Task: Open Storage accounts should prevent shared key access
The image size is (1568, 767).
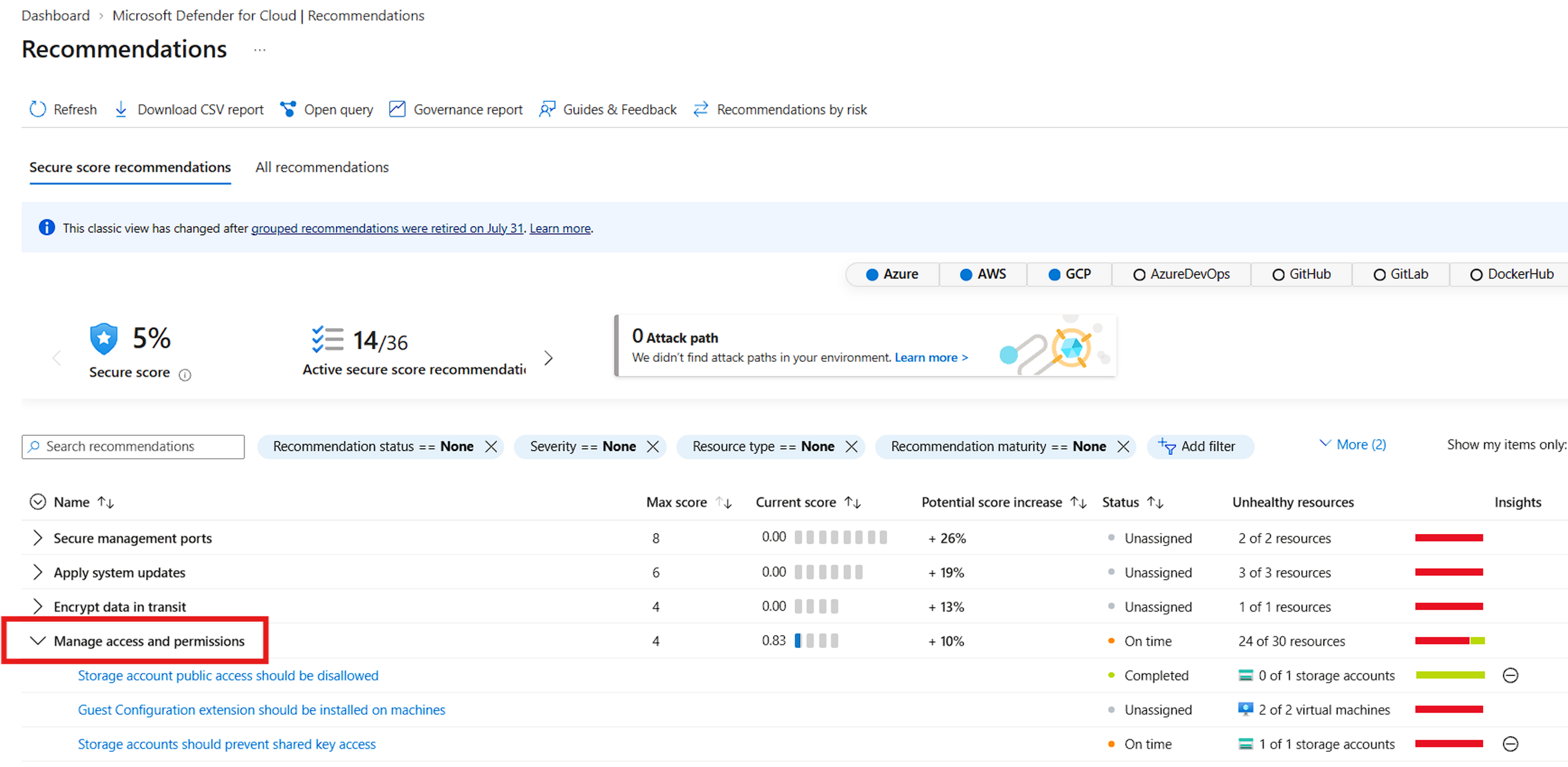Action: (x=227, y=744)
